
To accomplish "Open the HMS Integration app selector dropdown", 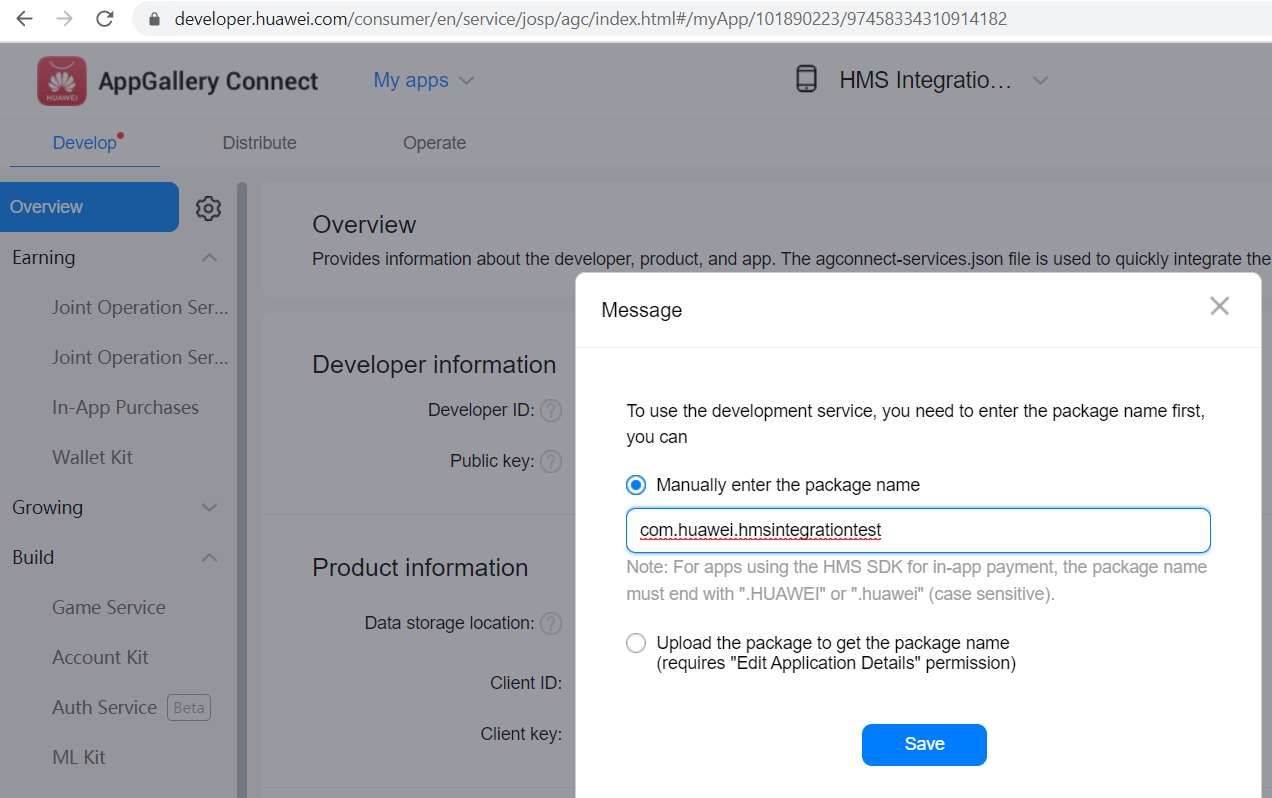I will coord(1040,80).
